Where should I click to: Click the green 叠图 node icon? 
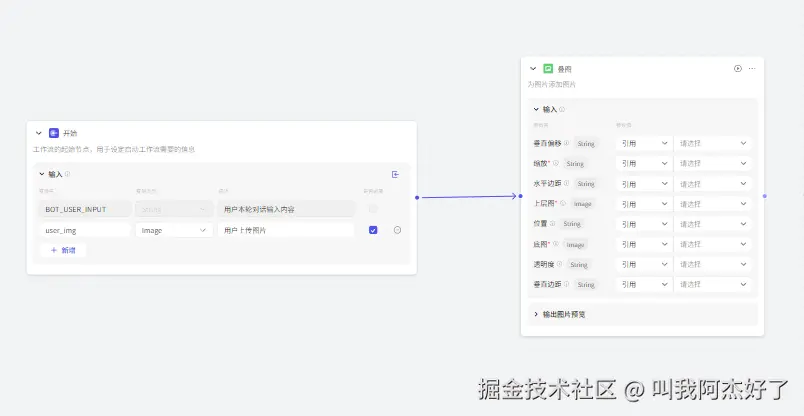pos(548,69)
